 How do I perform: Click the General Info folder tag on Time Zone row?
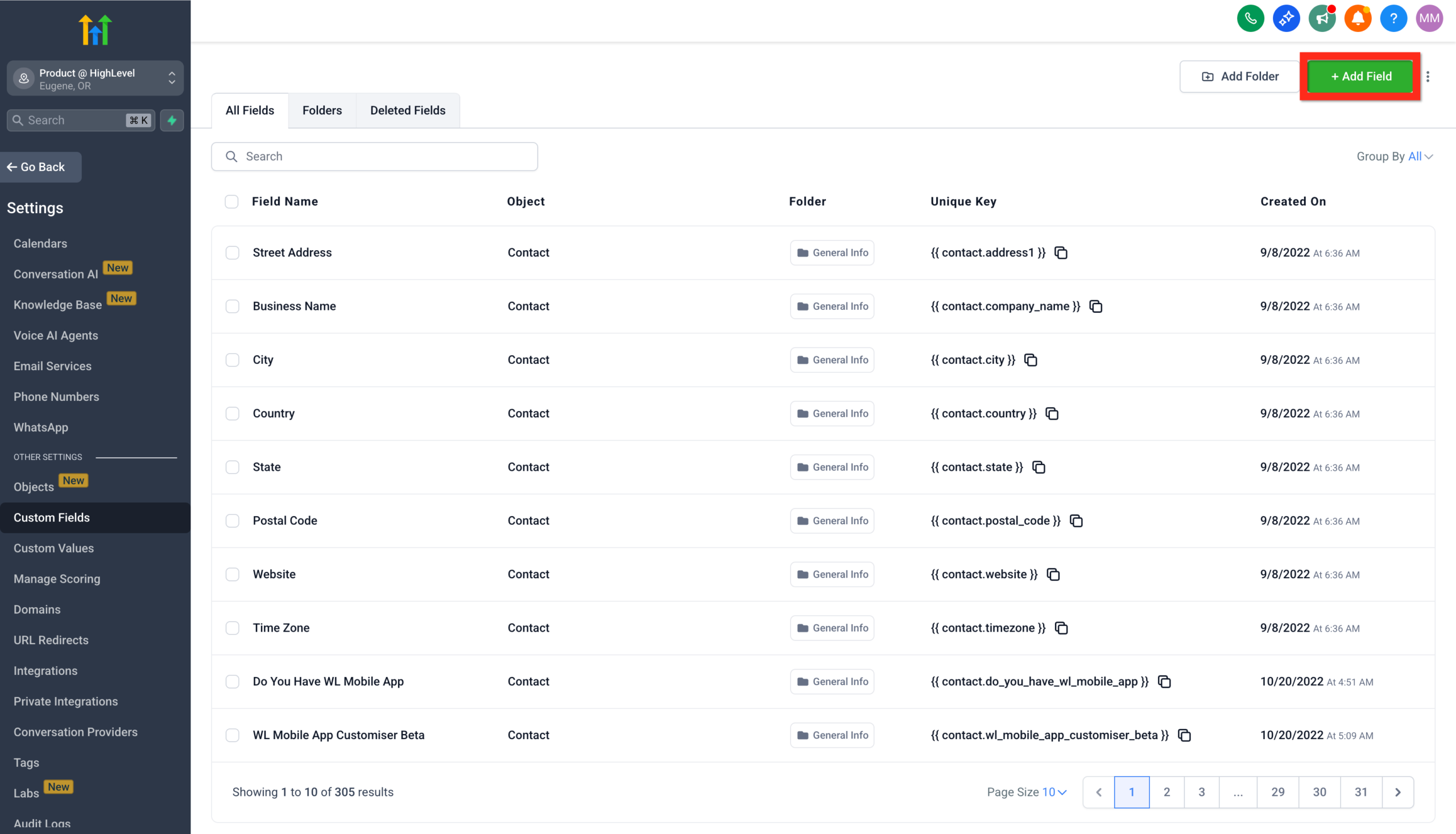pos(832,628)
